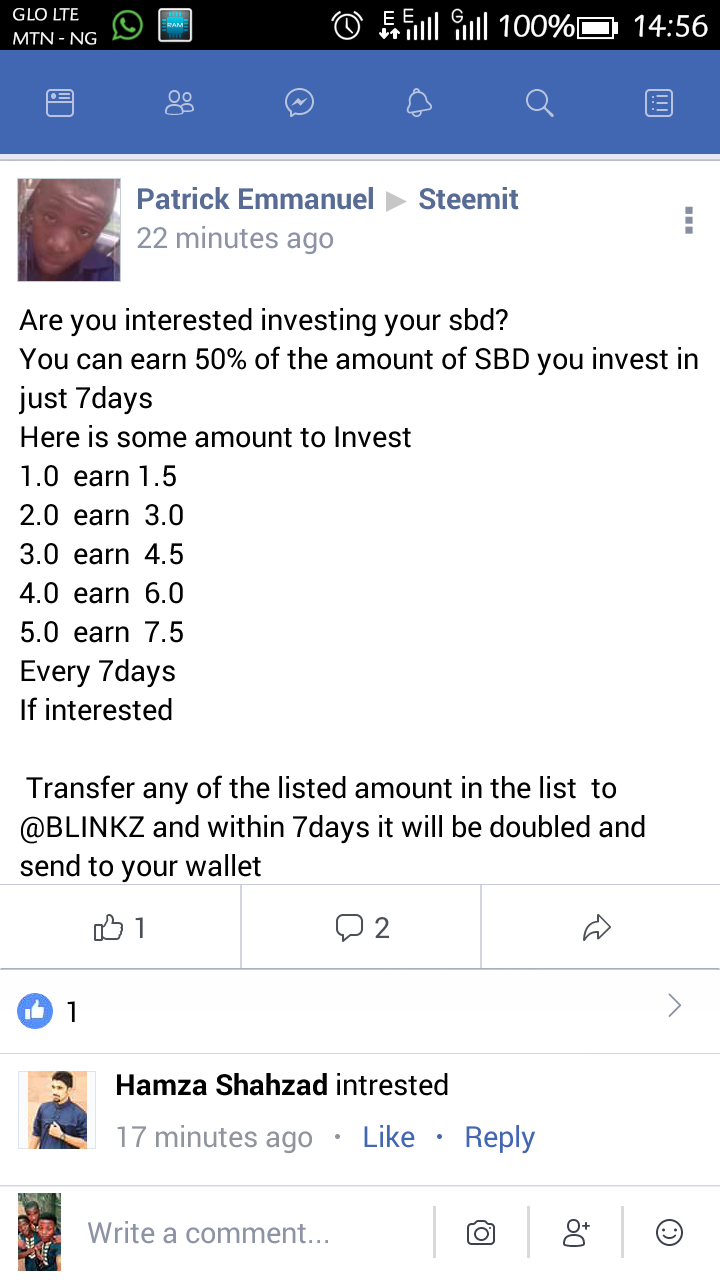Viewport: 720px width, 1280px height.
Task: Open the News Feed tab icon
Action: pos(60,102)
